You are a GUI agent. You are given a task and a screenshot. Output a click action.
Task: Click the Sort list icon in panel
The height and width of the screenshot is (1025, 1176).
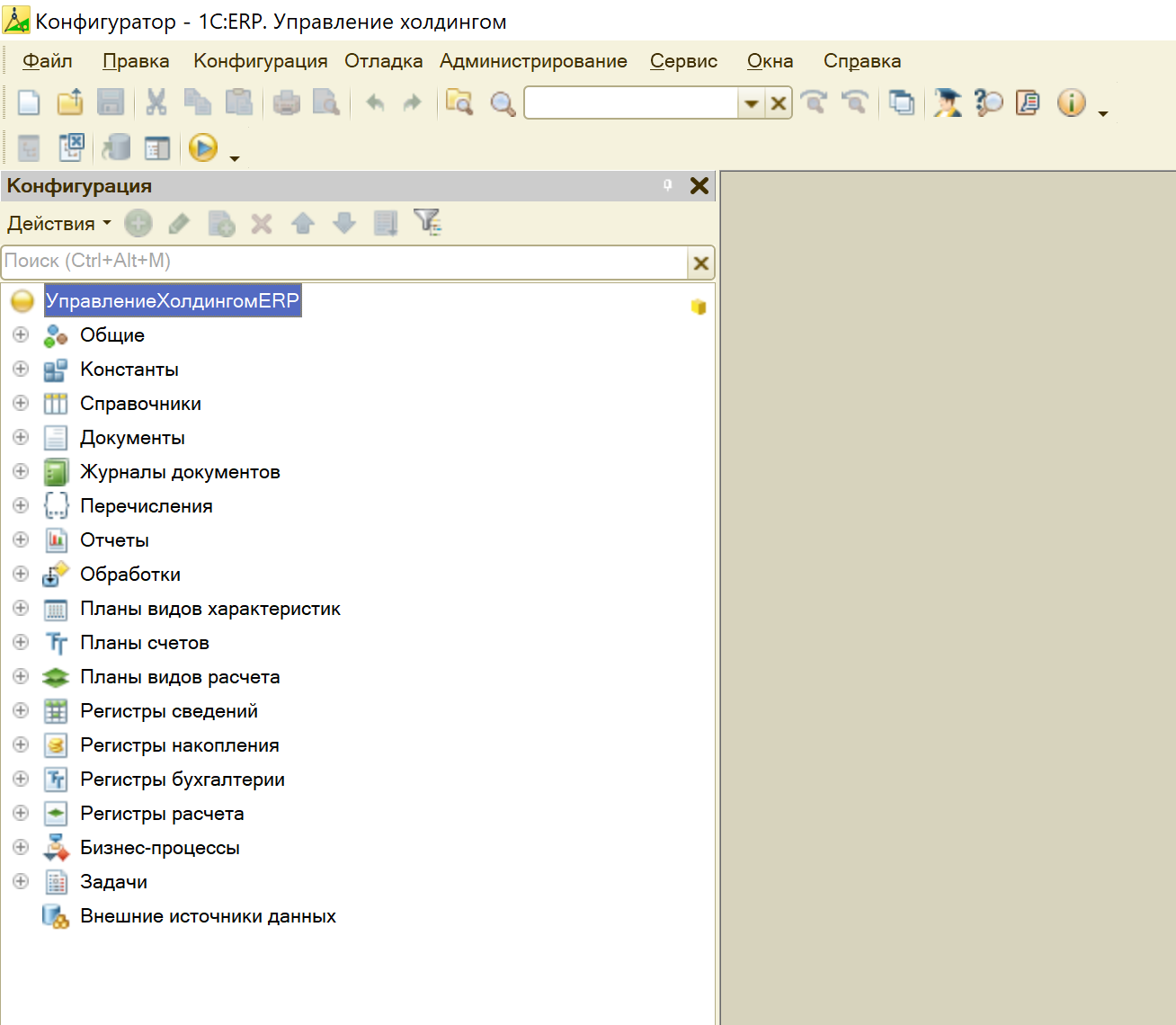[x=386, y=223]
